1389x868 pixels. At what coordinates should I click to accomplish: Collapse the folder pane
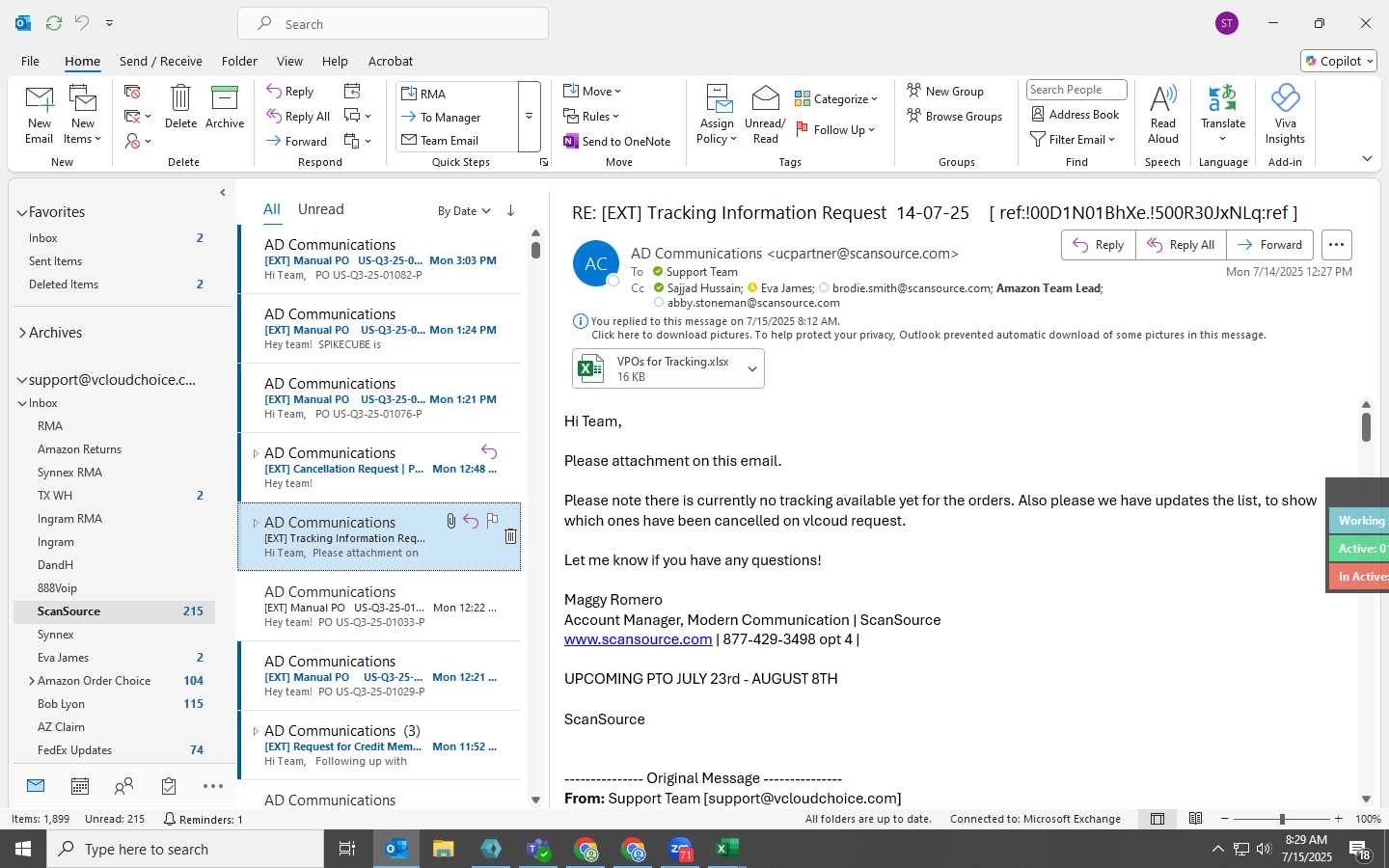(223, 193)
